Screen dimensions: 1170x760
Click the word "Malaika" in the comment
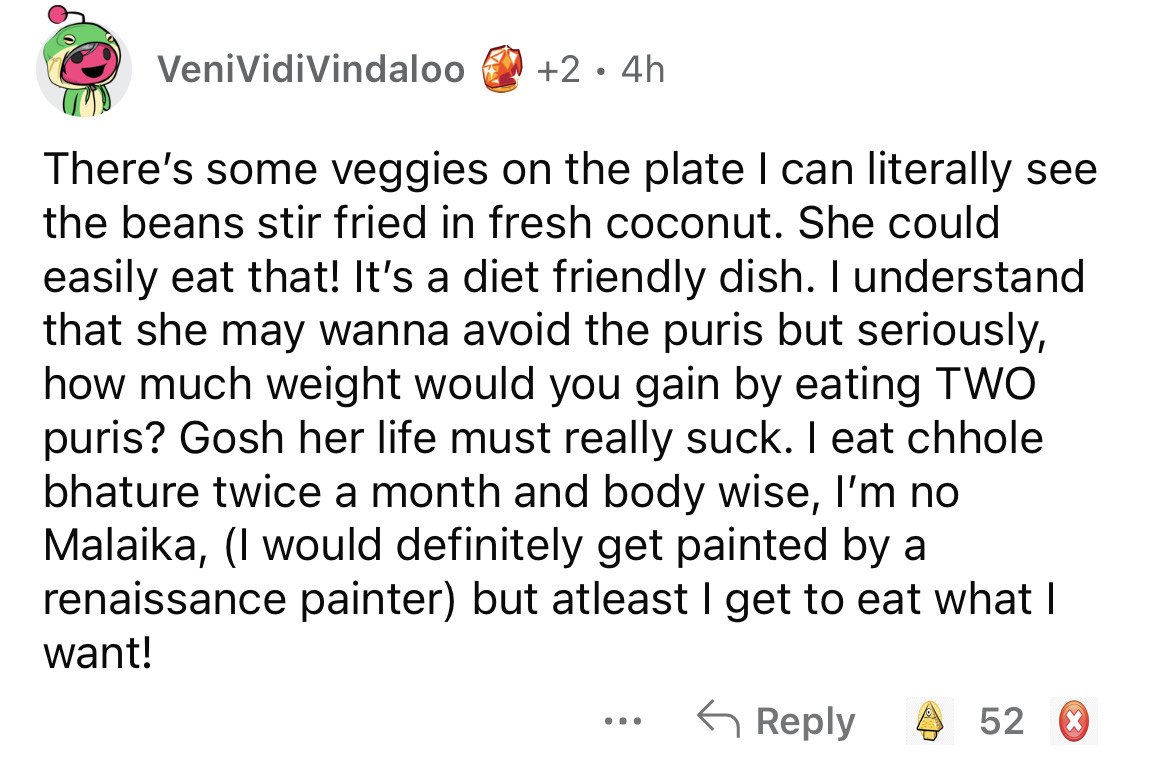click(x=119, y=547)
